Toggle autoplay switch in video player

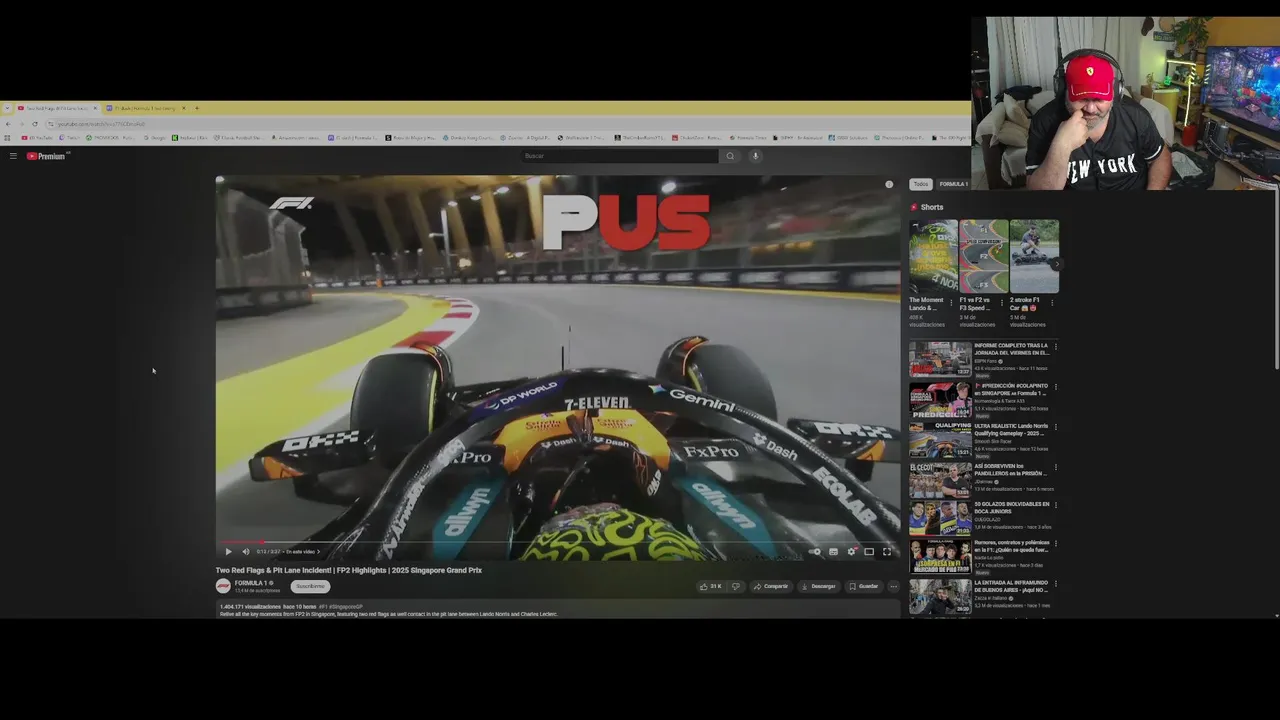tap(815, 551)
